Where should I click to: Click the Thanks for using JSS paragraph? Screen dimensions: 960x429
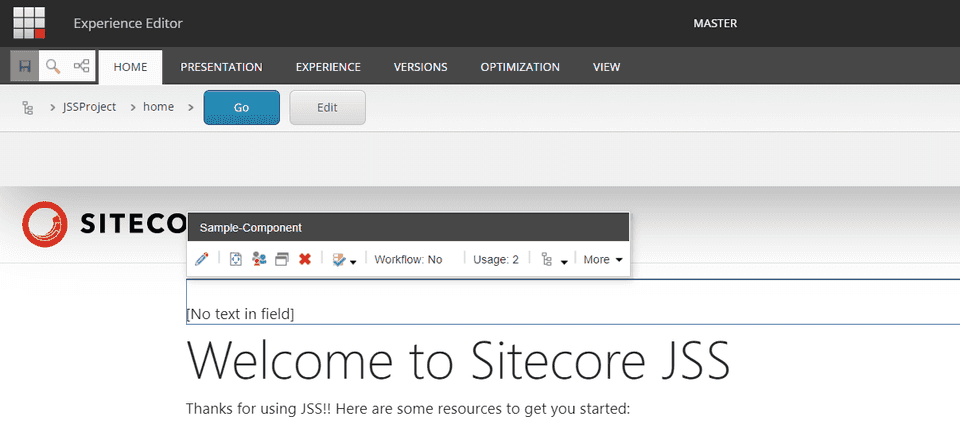(x=408, y=409)
